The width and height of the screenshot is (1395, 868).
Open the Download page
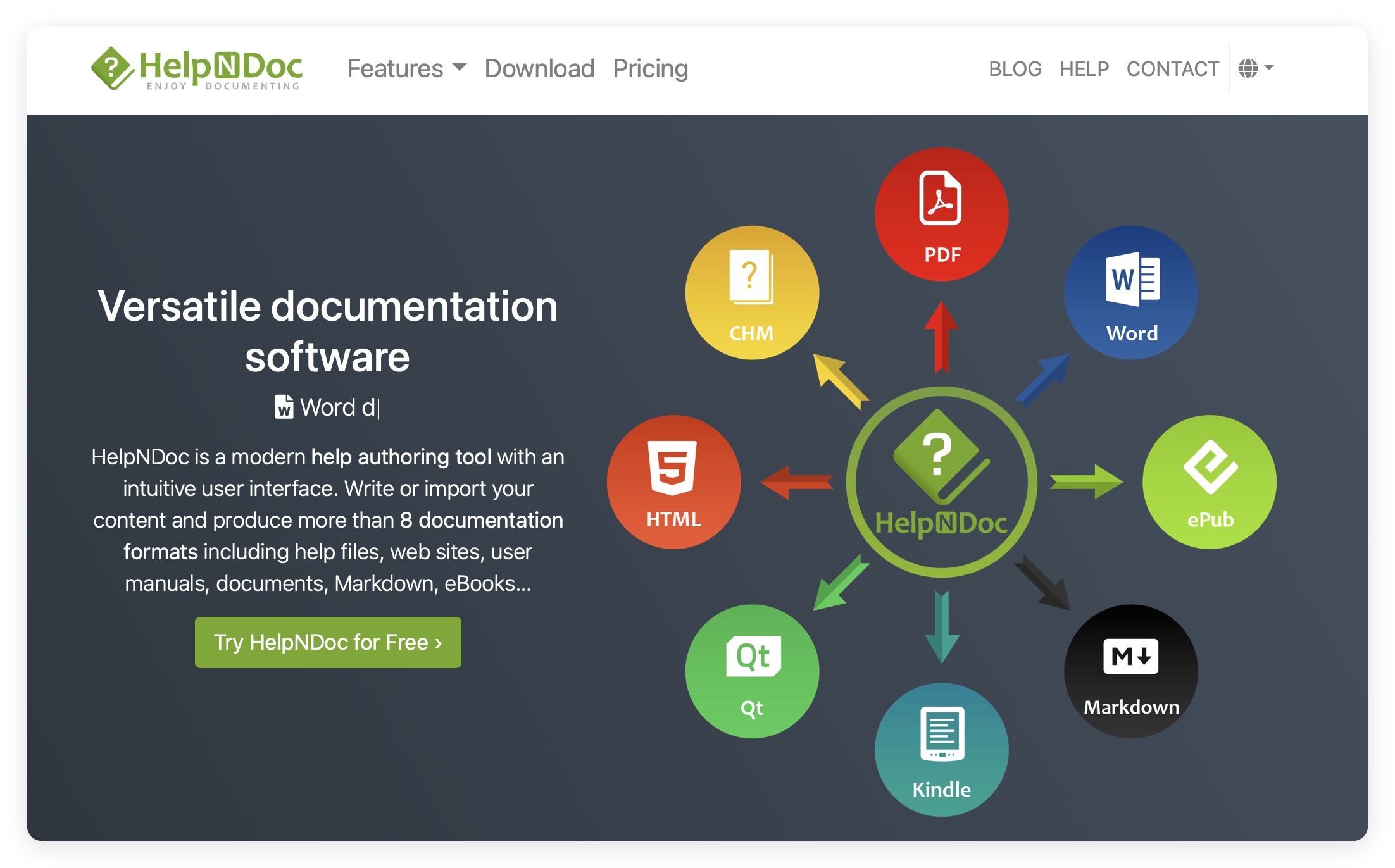click(x=539, y=68)
